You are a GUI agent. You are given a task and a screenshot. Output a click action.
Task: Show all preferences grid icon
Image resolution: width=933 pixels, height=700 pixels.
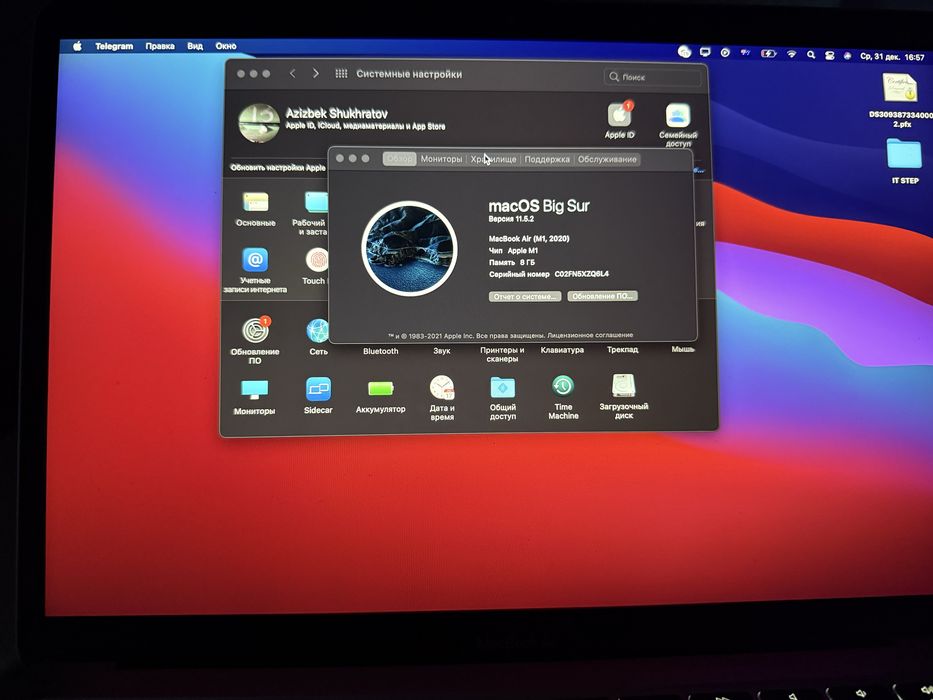click(341, 73)
